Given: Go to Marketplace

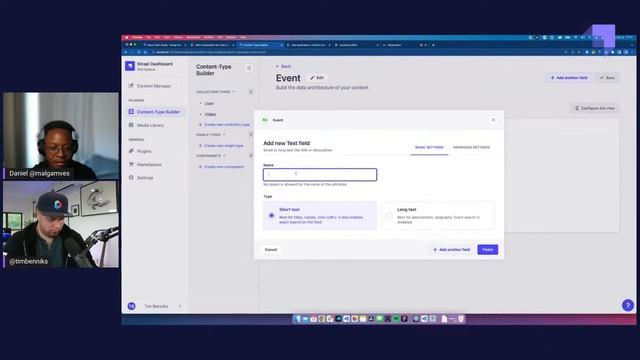Looking at the screenshot, I should coord(145,164).
